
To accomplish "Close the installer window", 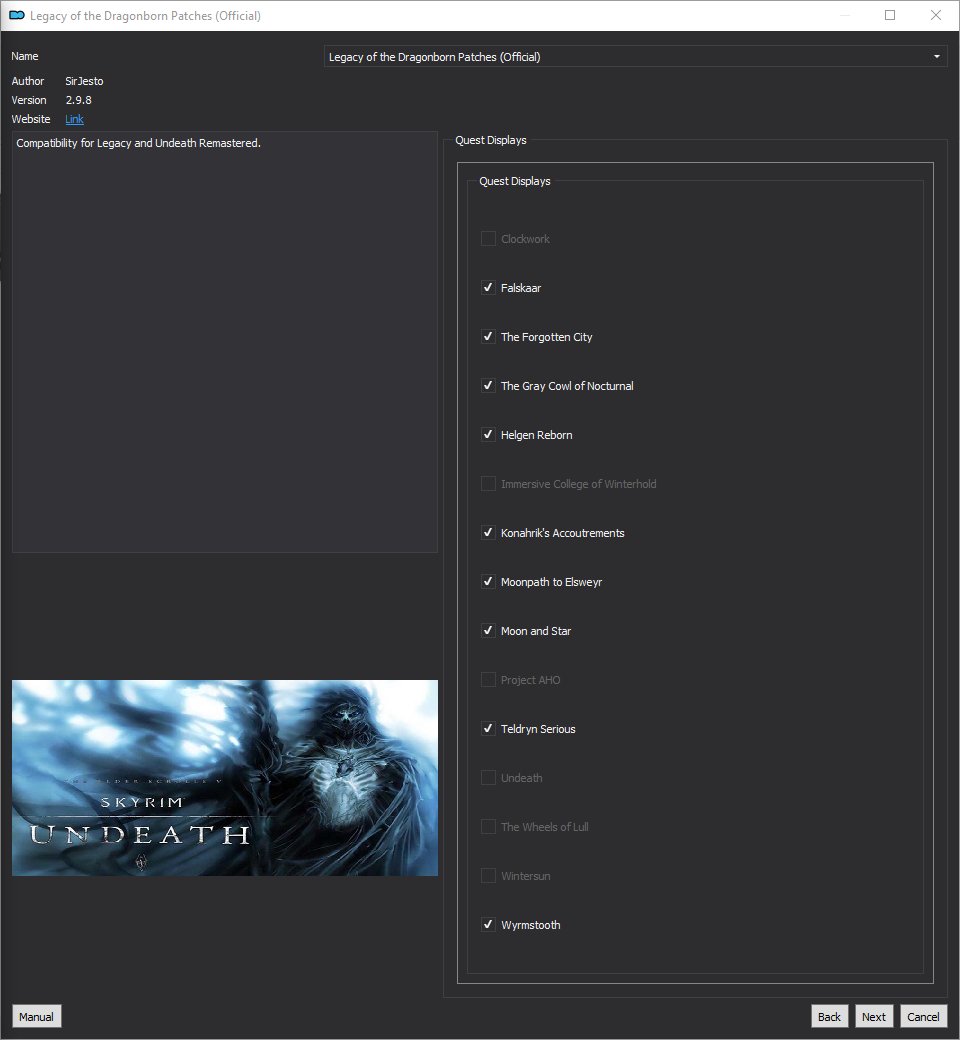I will pyautogui.click(x=936, y=15).
